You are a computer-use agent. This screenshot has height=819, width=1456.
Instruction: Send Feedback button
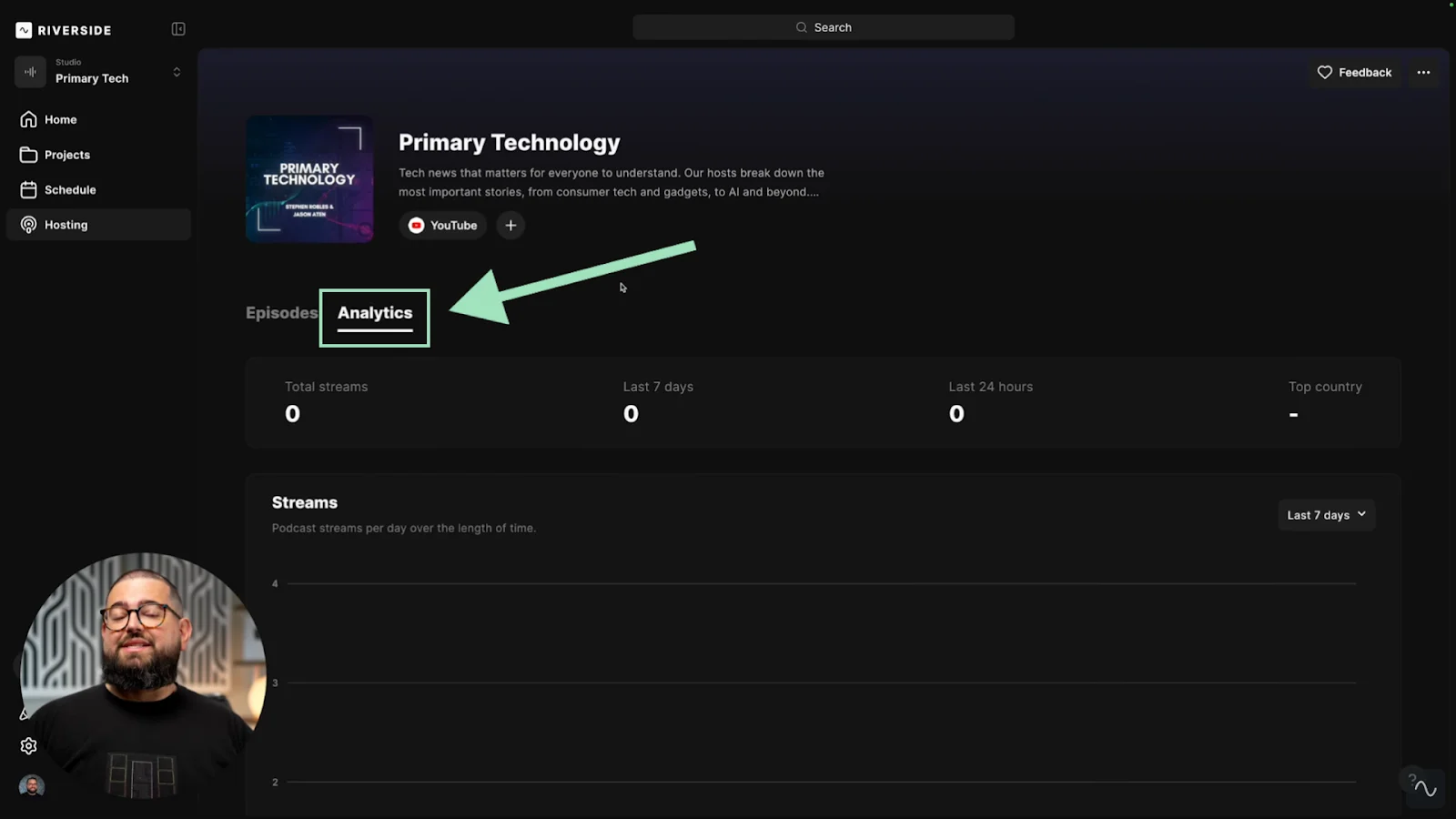1354,72
